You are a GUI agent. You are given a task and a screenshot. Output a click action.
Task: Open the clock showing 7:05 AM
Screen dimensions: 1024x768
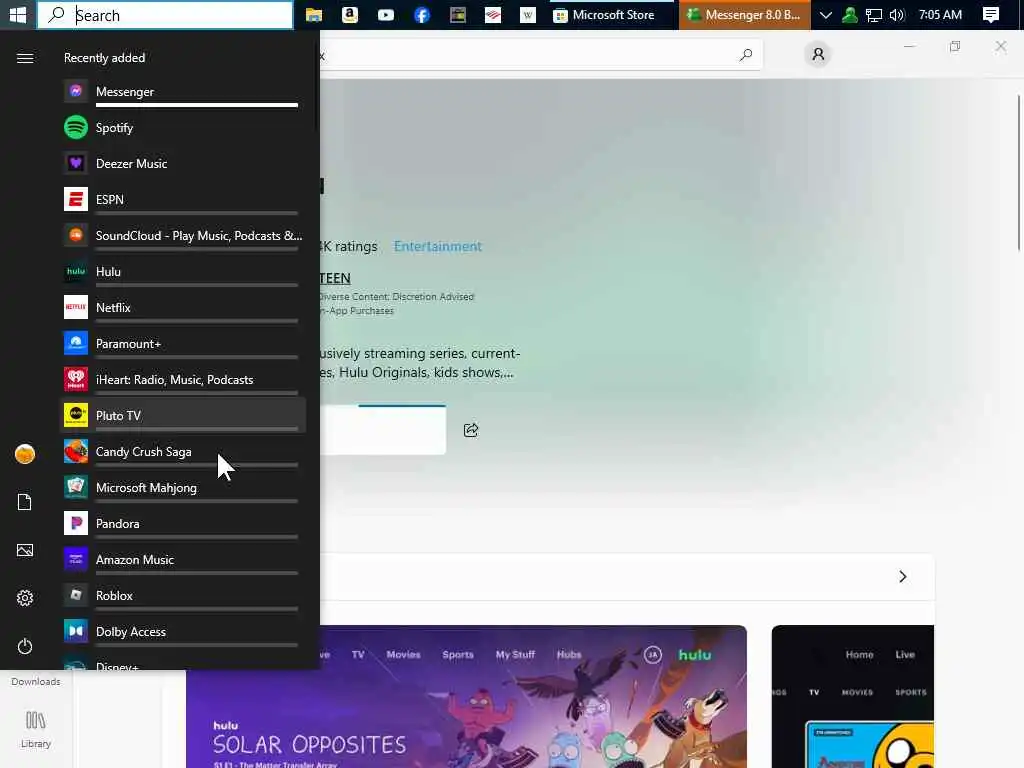[x=940, y=14]
